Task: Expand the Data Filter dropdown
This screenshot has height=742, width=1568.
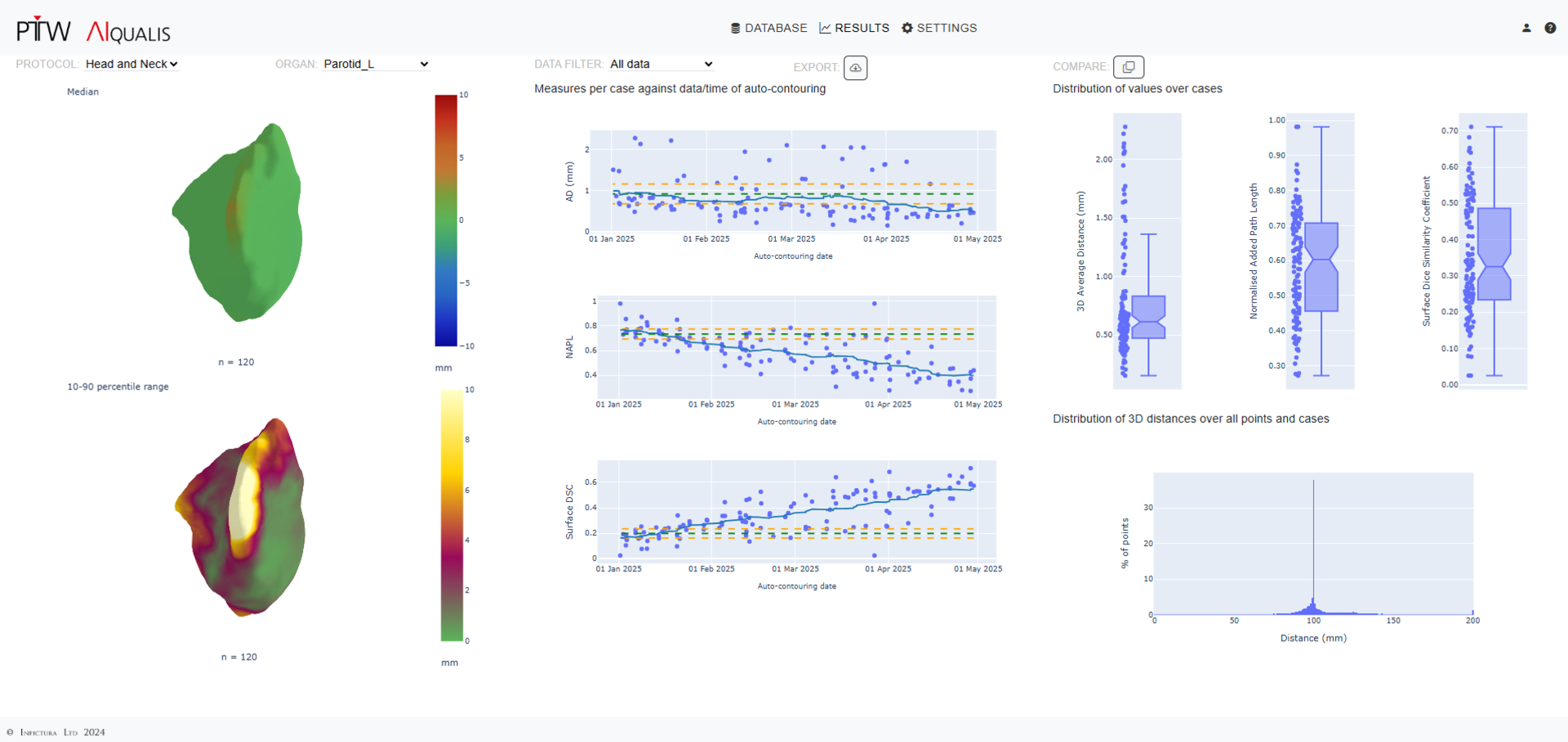Action: click(x=661, y=64)
